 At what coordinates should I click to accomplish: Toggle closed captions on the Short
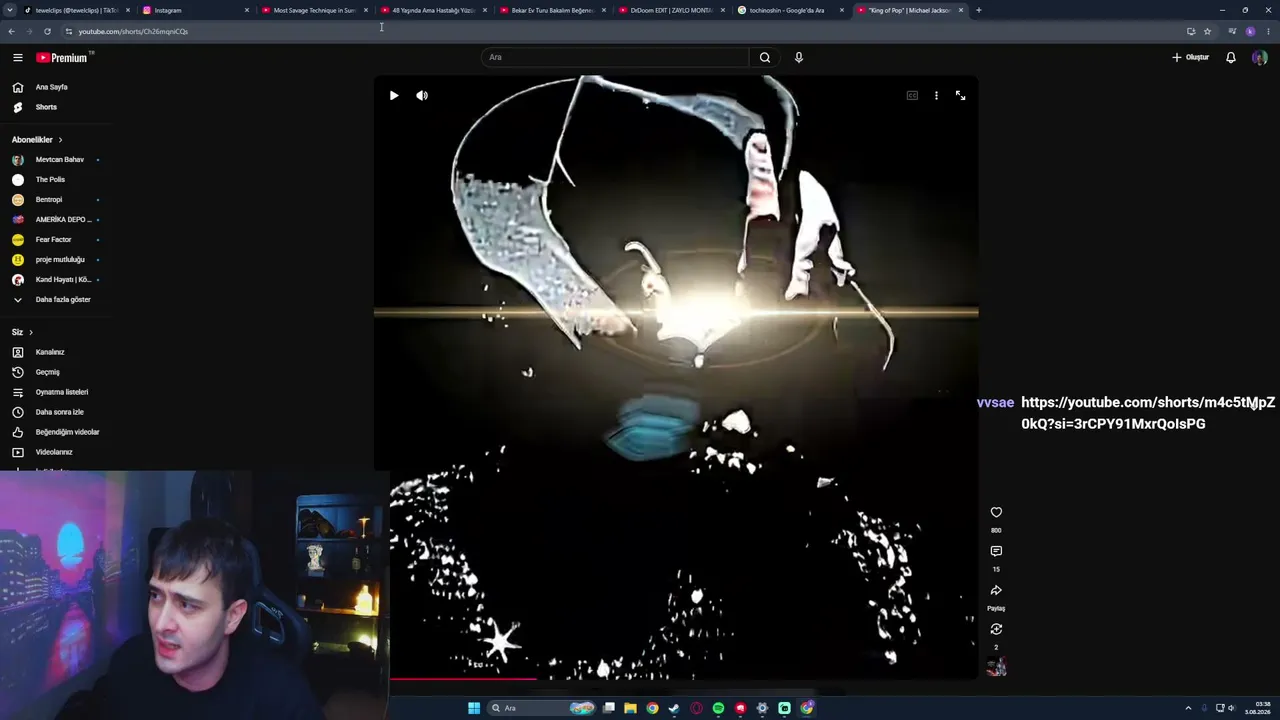(912, 96)
